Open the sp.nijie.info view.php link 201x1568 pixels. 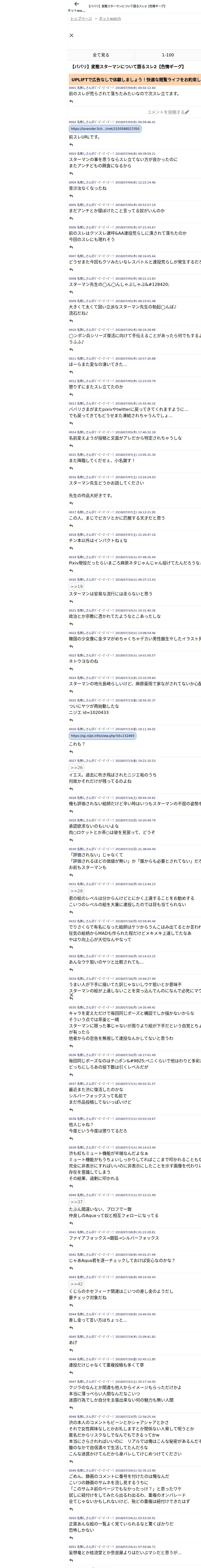pos(102,736)
